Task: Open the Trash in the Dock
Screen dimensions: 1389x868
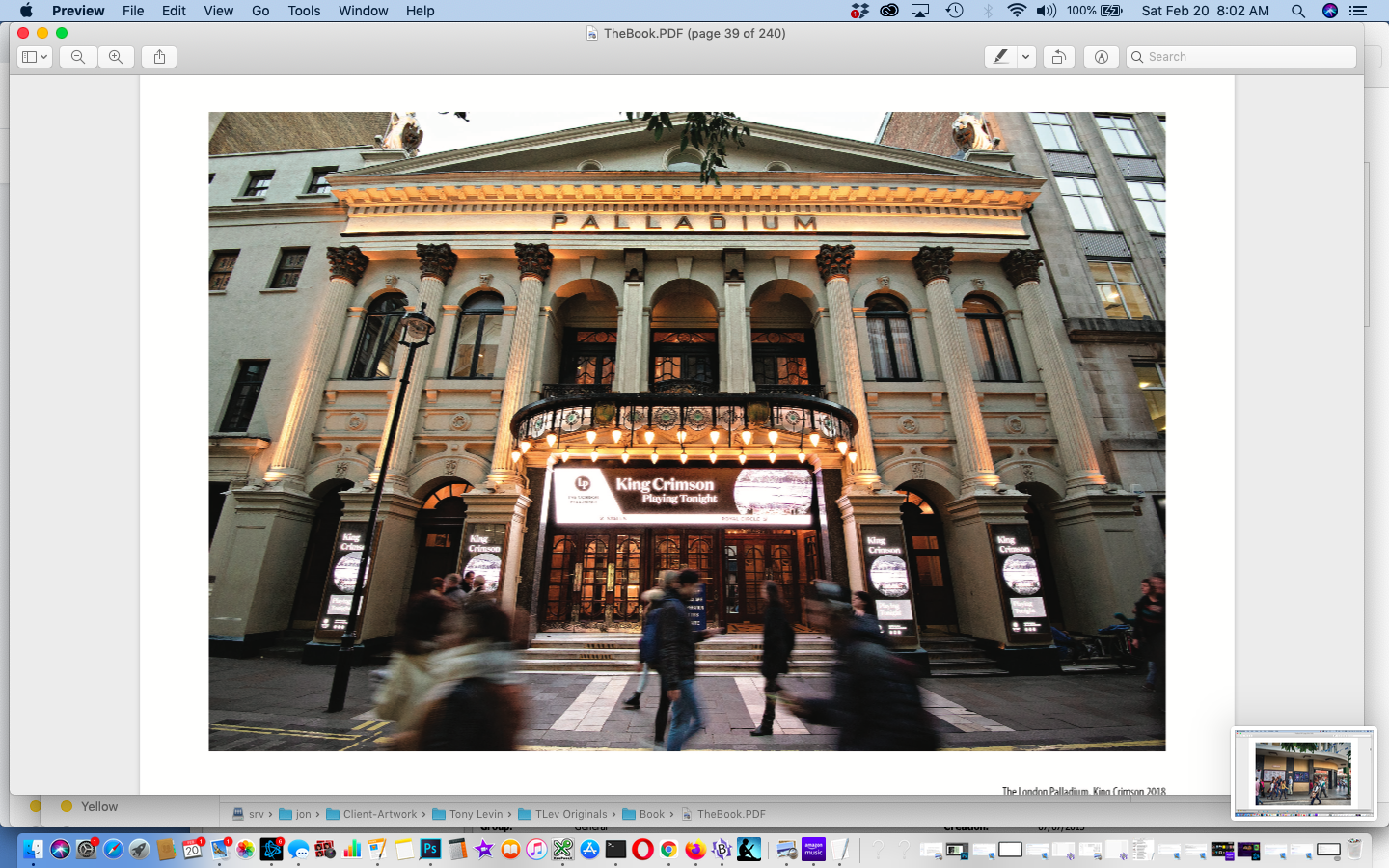Action: pos(1354,849)
